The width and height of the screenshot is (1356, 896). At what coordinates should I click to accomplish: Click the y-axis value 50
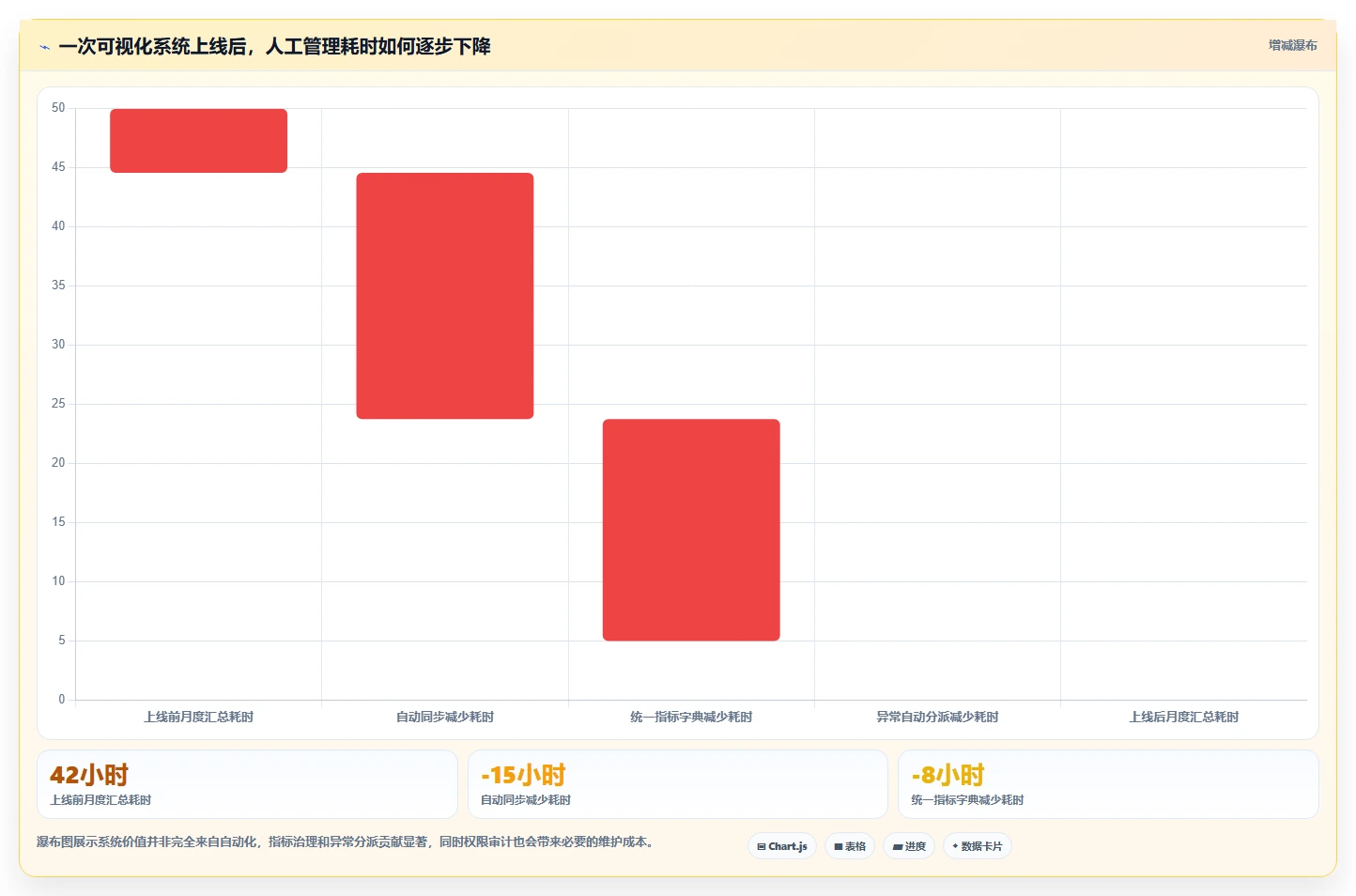tap(58, 108)
